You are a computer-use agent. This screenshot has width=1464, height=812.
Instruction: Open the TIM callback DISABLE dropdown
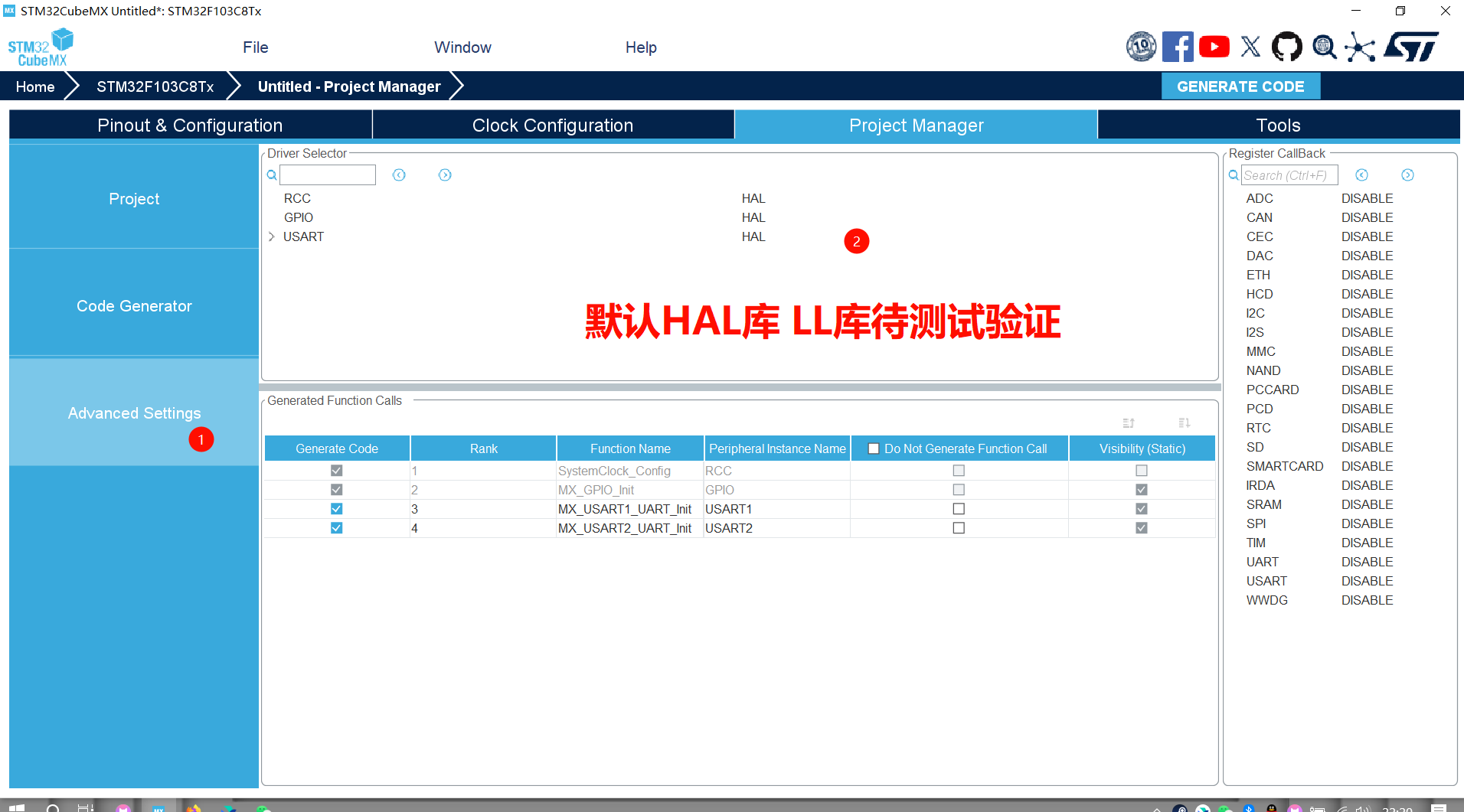(1367, 543)
